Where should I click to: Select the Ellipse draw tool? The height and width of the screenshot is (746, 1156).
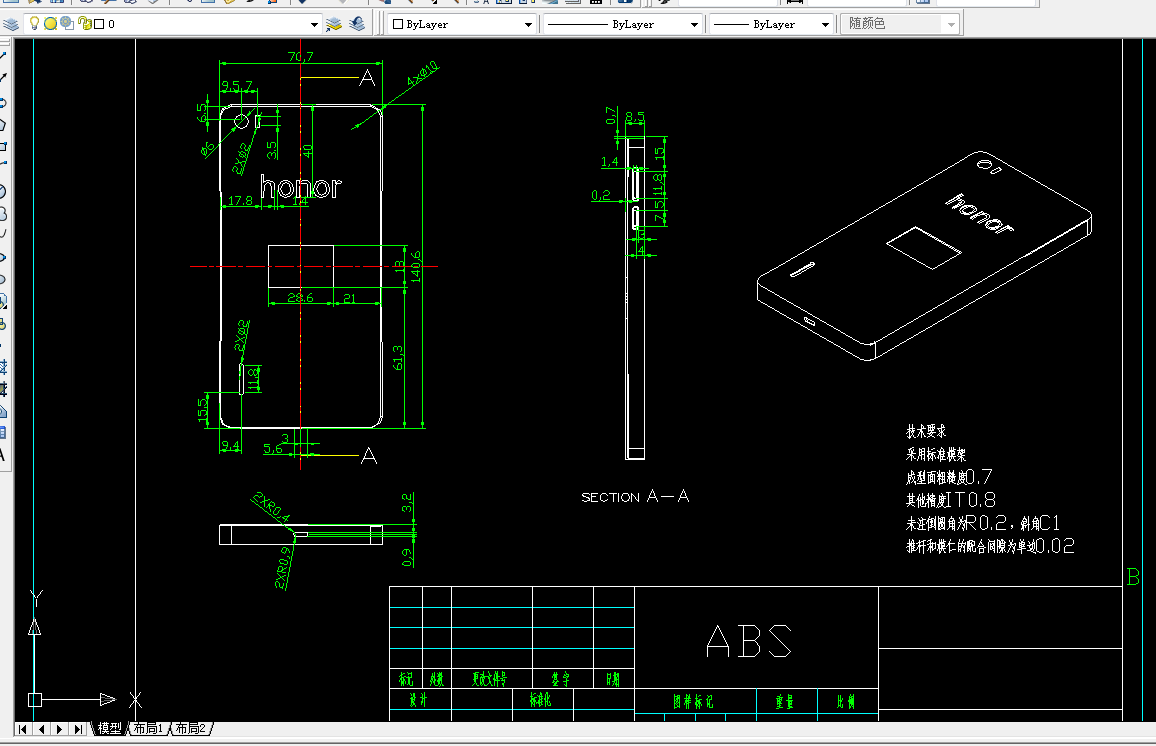pyautogui.click(x=3, y=257)
